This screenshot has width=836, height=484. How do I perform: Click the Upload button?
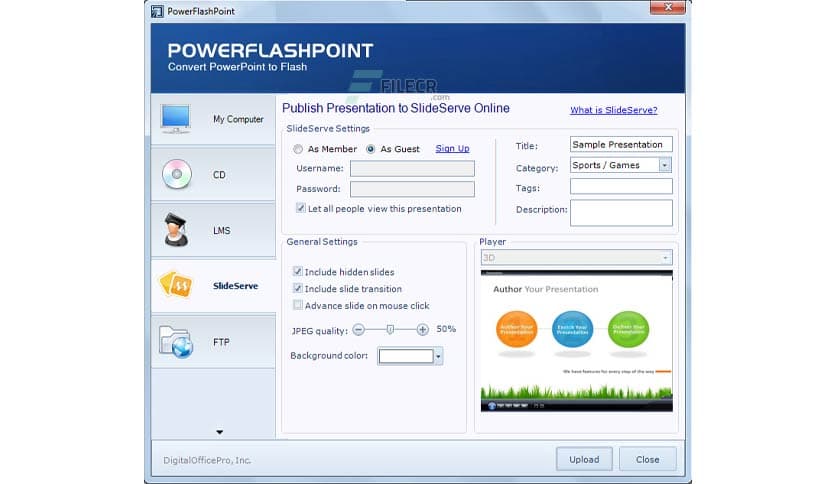pos(584,459)
